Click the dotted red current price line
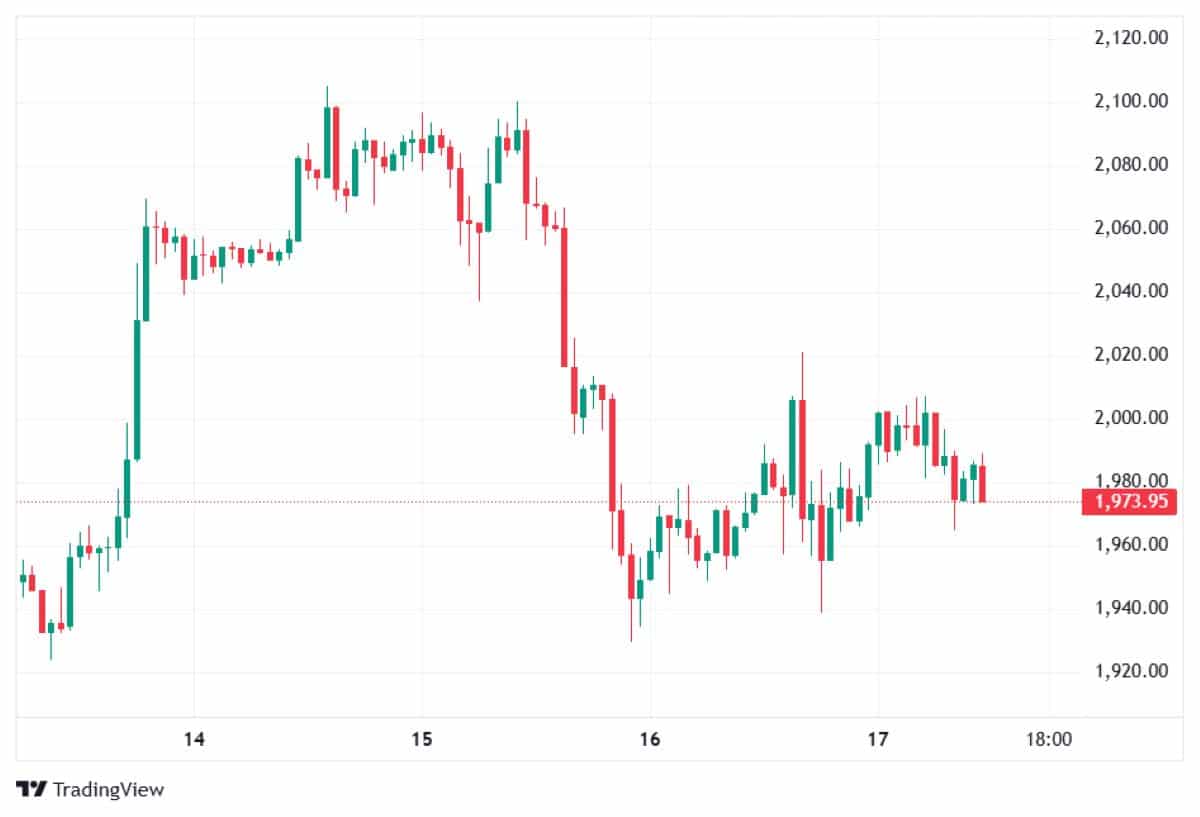Image resolution: width=1200 pixels, height=817 pixels. 500,502
